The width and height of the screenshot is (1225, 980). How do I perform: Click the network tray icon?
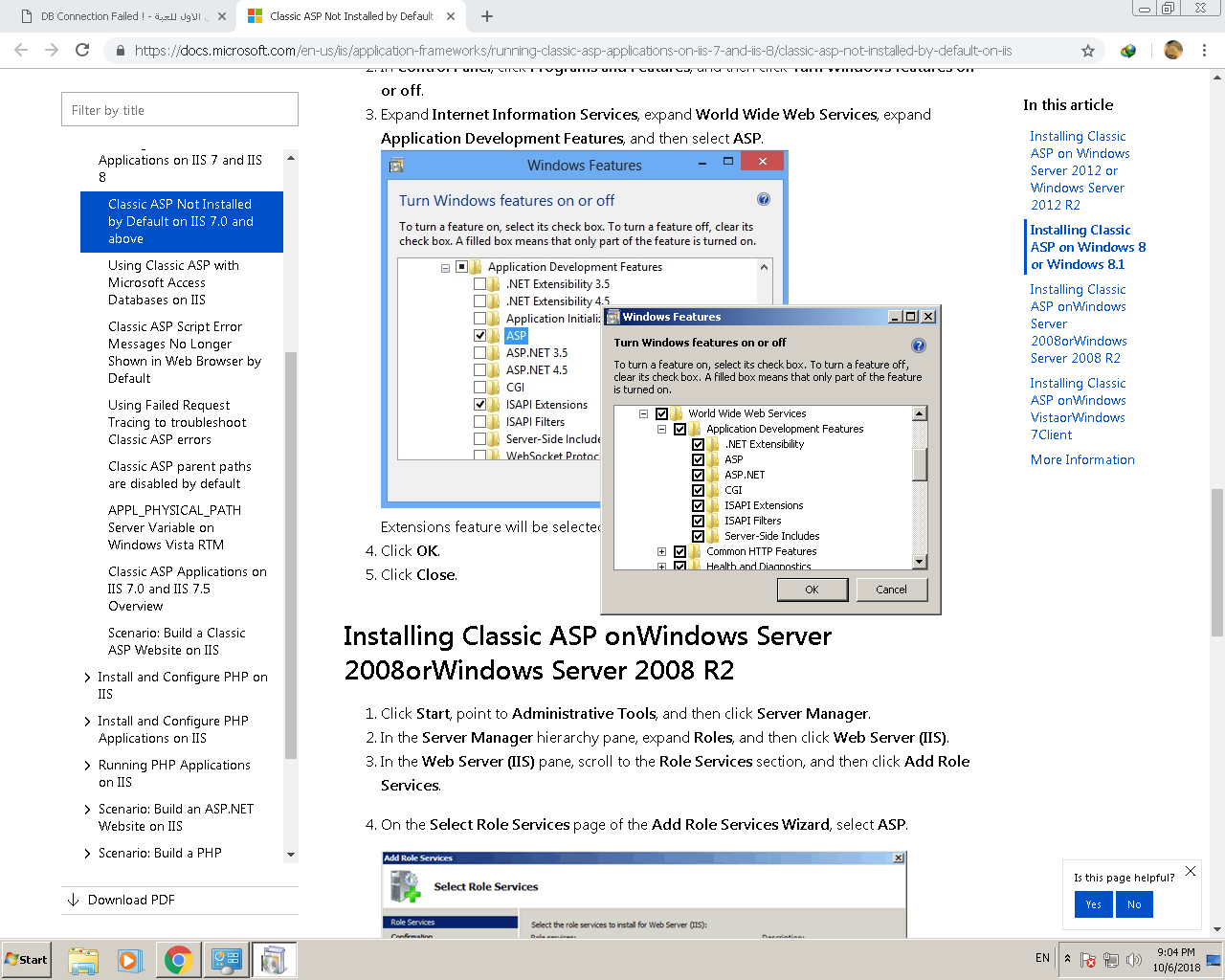point(1111,960)
